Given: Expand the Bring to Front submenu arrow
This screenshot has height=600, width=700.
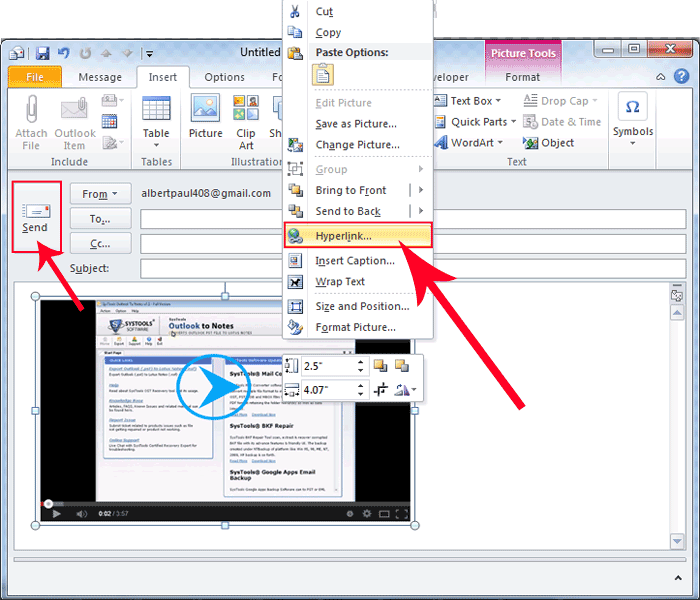Looking at the screenshot, I should pyautogui.click(x=421, y=190).
